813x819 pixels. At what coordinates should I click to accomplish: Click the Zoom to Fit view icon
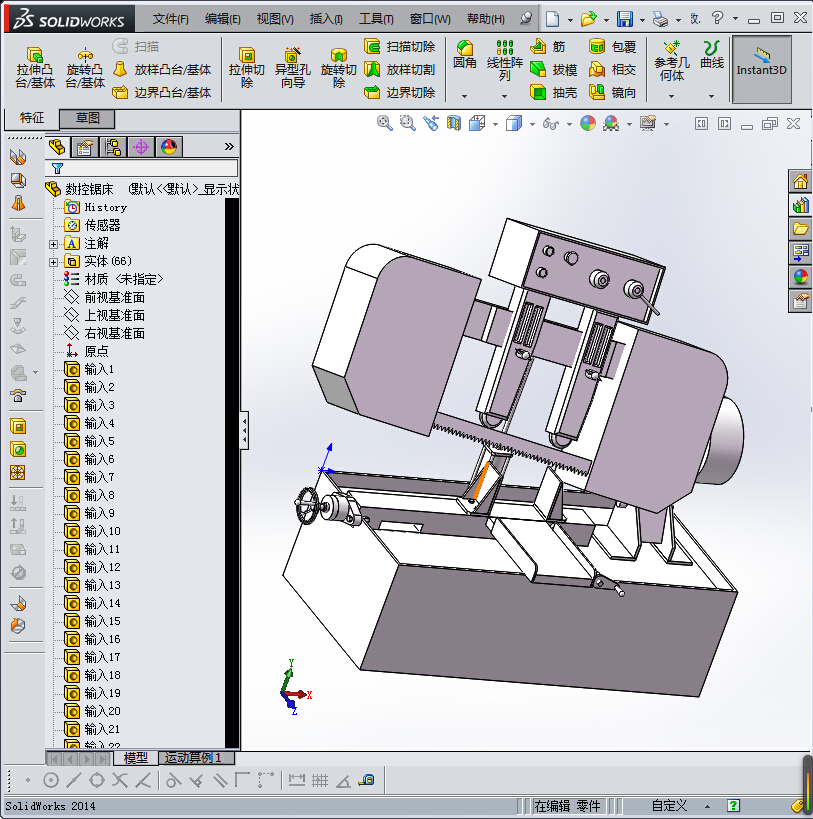384,123
